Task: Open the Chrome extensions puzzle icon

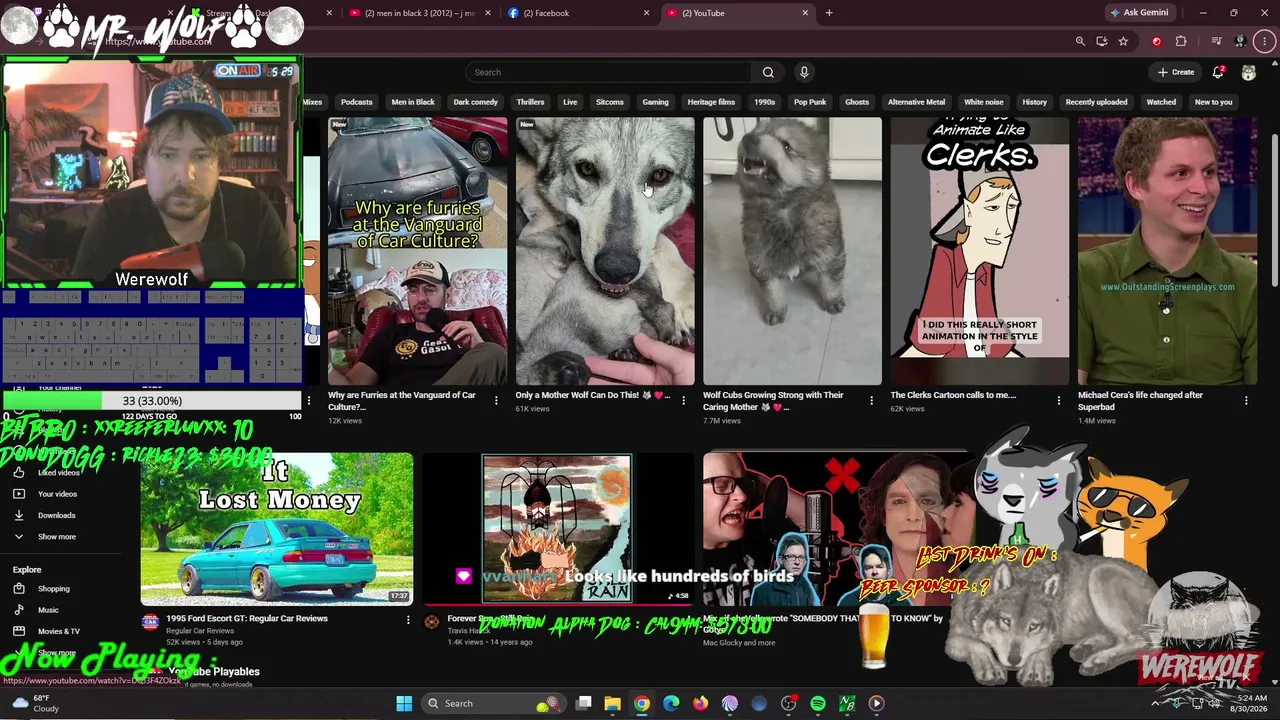Action: [x=1181, y=41]
